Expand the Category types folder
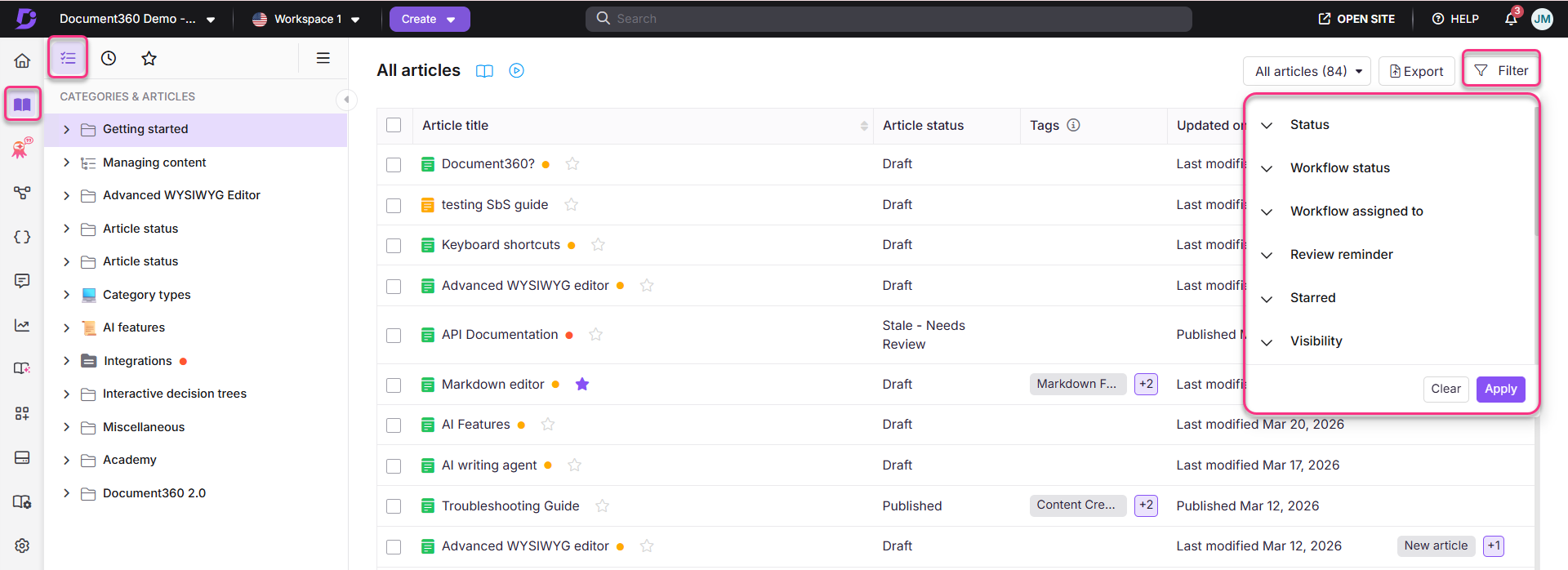The image size is (1568, 570). [x=67, y=295]
